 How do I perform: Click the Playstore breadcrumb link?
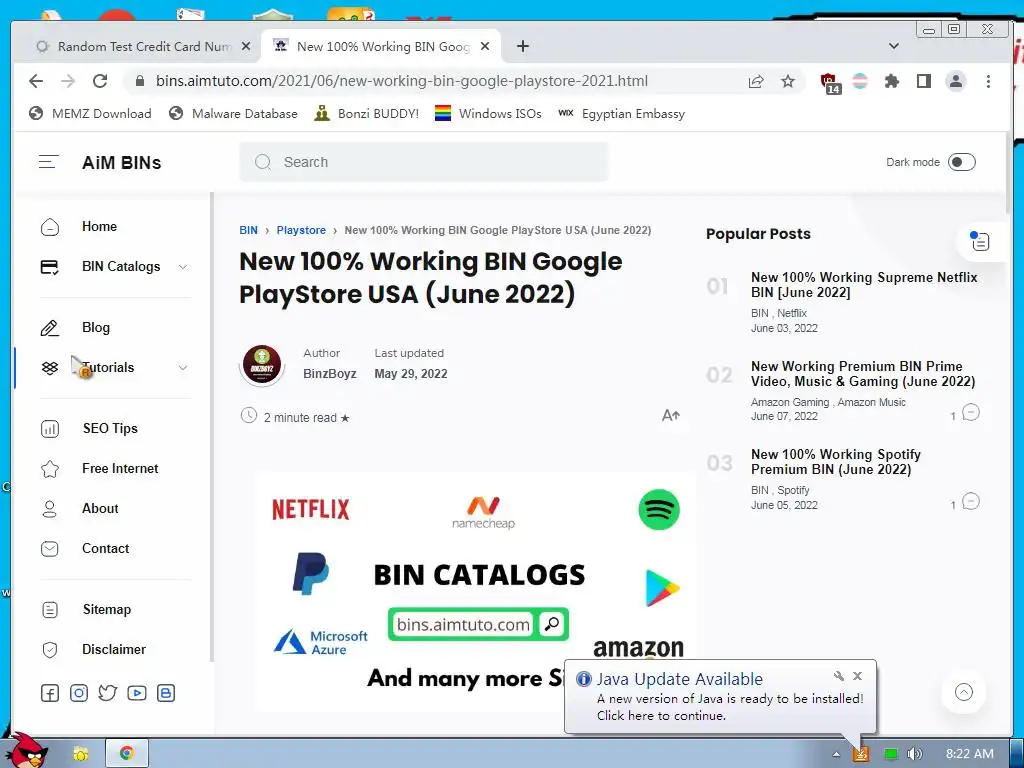(x=301, y=231)
